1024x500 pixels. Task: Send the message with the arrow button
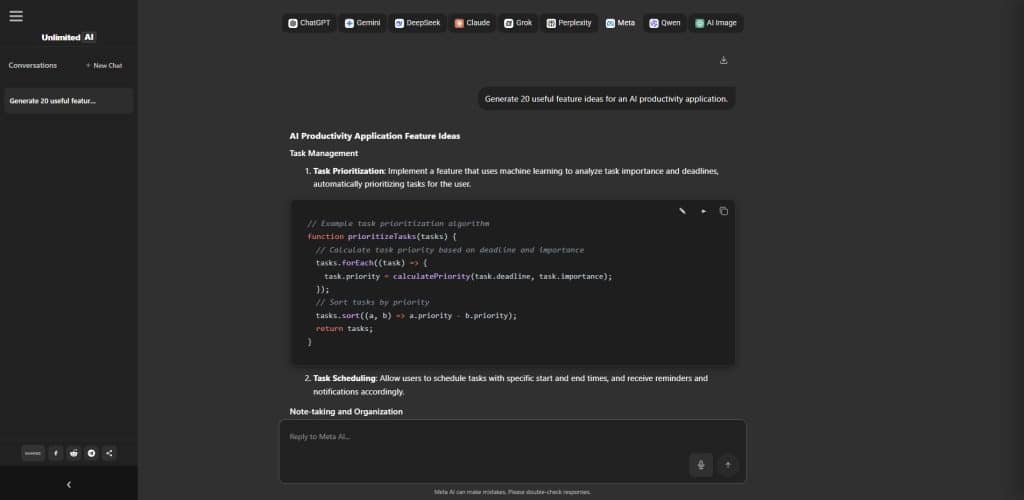point(728,465)
